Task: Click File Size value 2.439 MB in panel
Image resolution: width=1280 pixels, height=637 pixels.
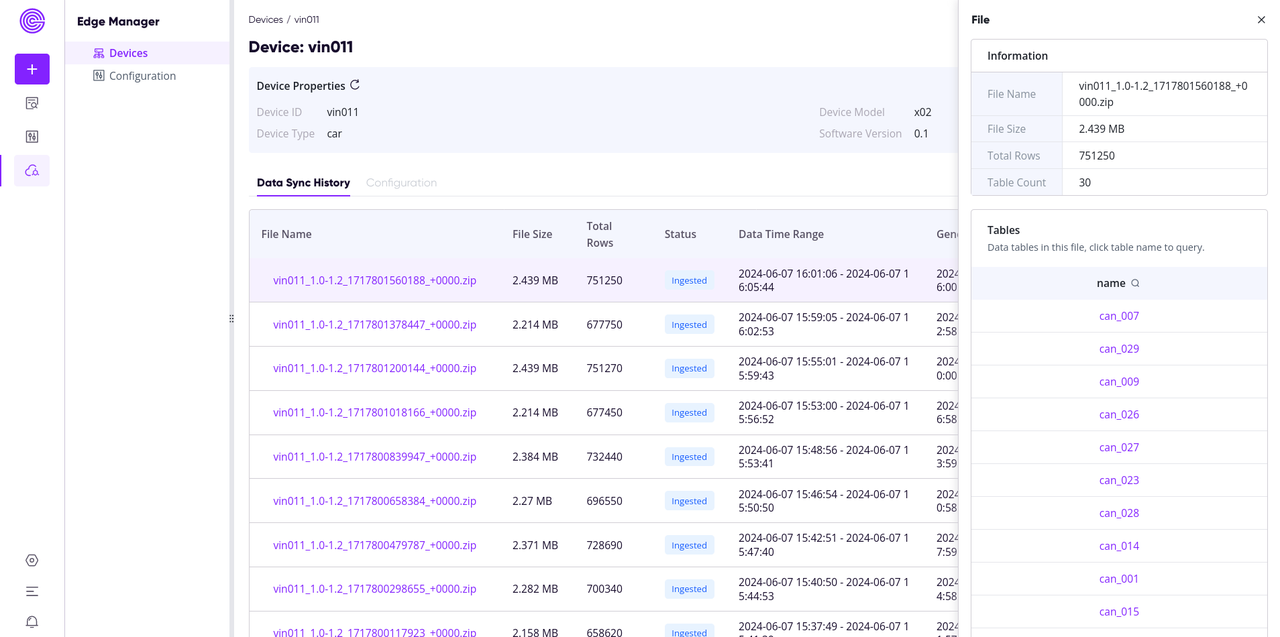Action: (x=1101, y=129)
